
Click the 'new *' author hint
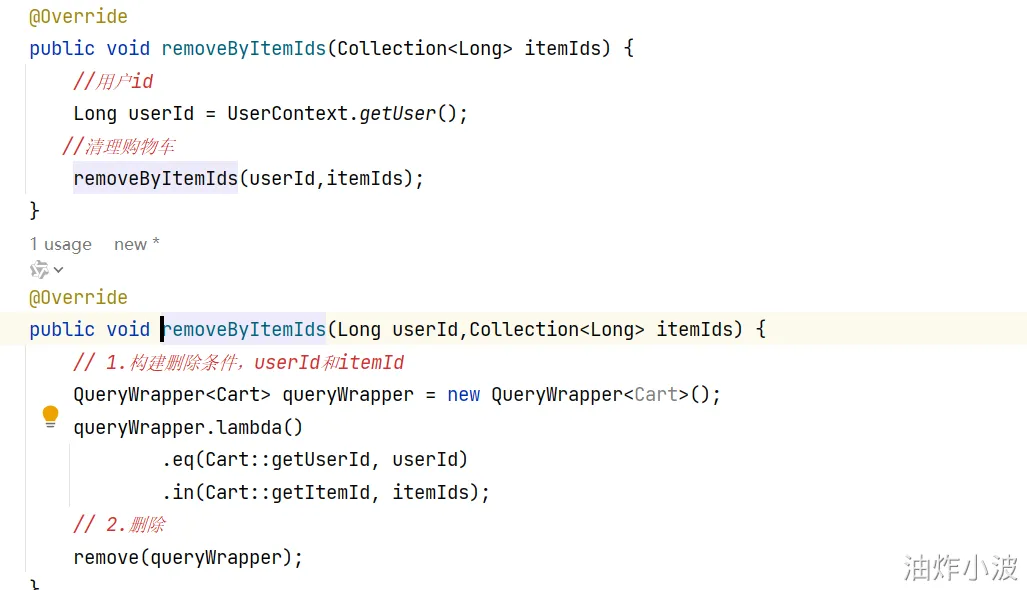pyautogui.click(x=137, y=244)
